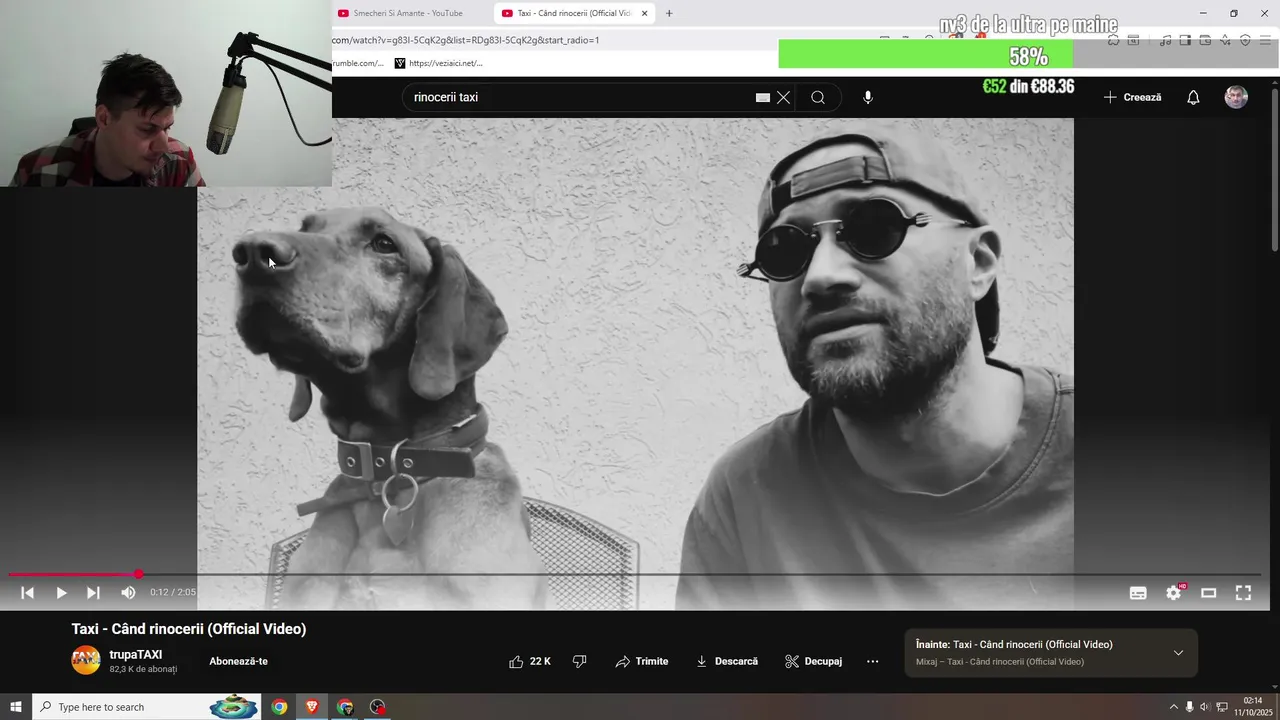
Task: Close the Taxi - Când rinocerii tab
Action: (645, 13)
